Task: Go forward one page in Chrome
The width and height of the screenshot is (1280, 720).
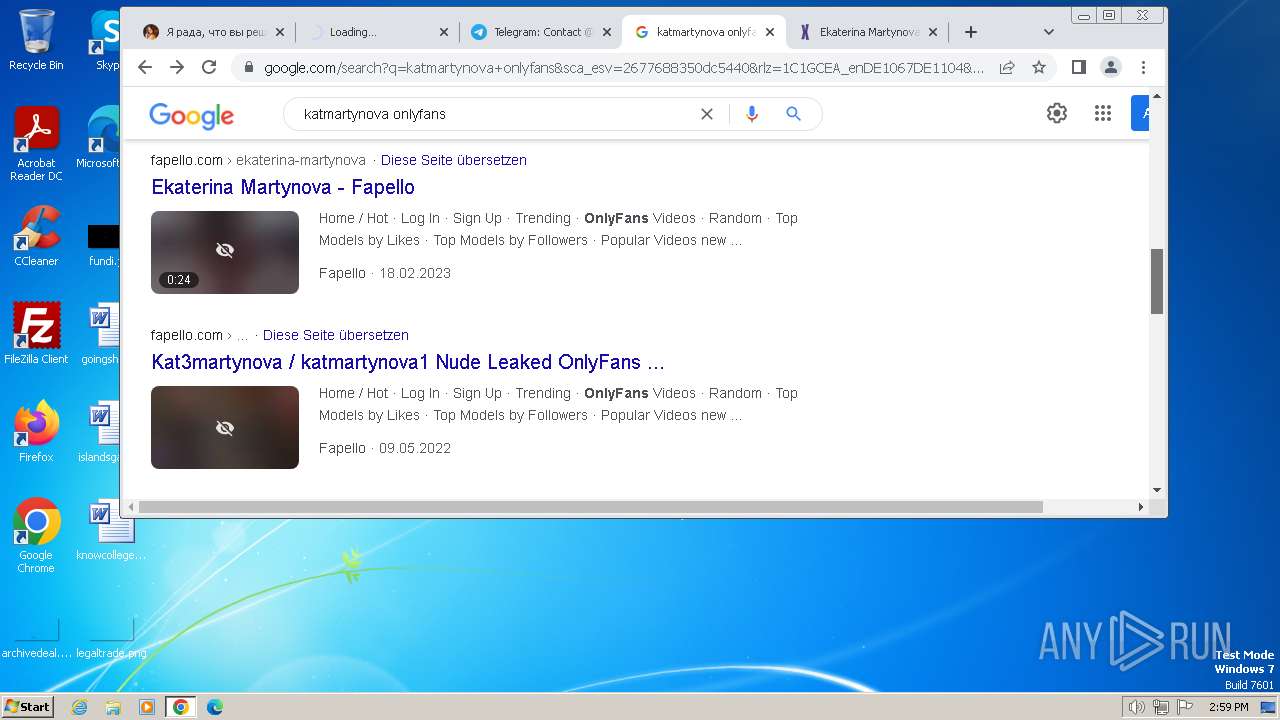Action: (177, 67)
